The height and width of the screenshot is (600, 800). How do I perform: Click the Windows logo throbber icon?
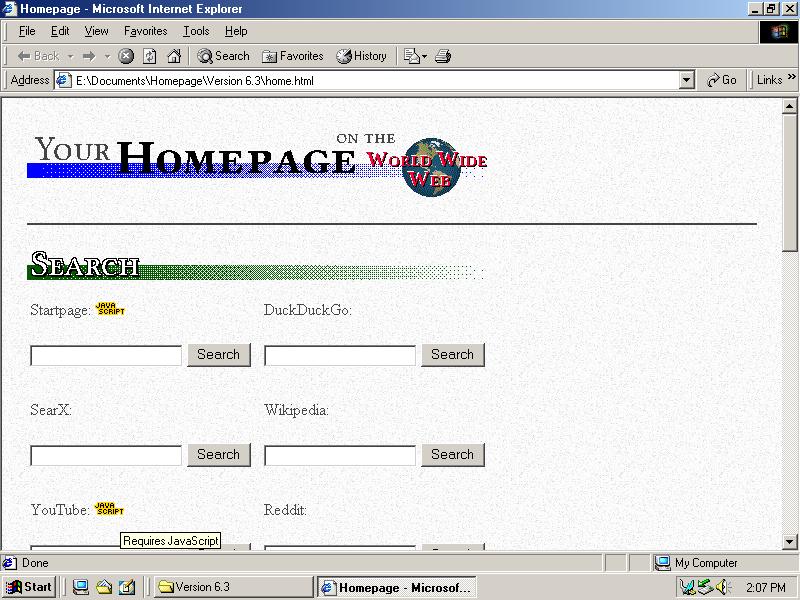point(778,32)
